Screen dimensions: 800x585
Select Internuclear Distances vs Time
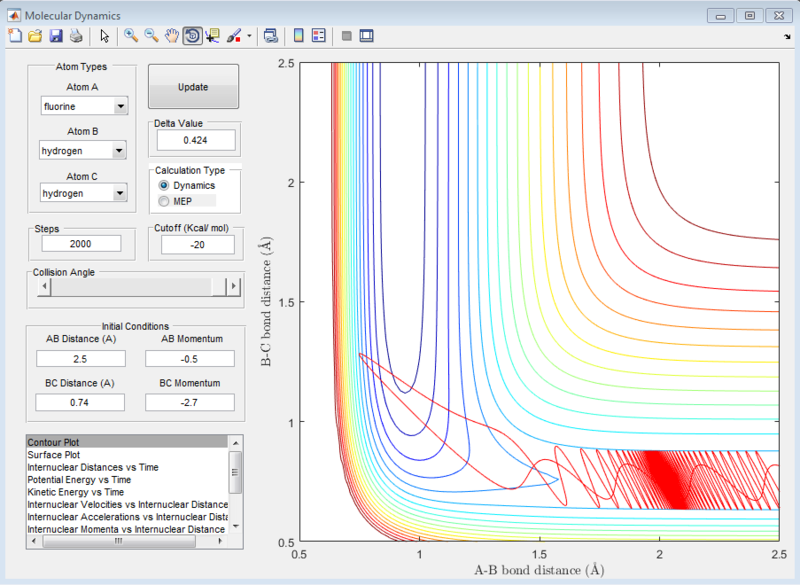[127, 467]
